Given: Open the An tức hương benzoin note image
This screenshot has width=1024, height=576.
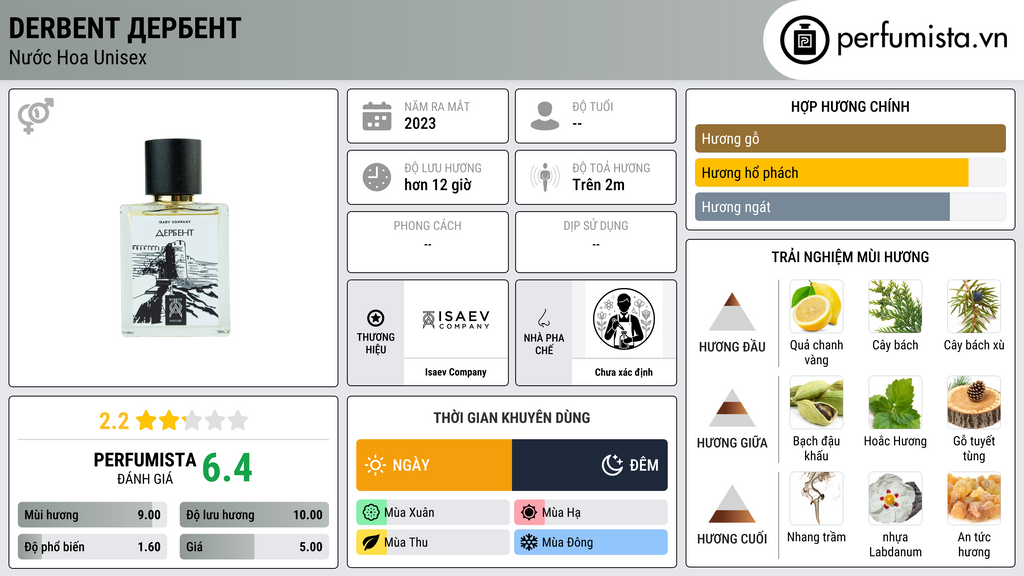Looking at the screenshot, I should pos(974,499).
